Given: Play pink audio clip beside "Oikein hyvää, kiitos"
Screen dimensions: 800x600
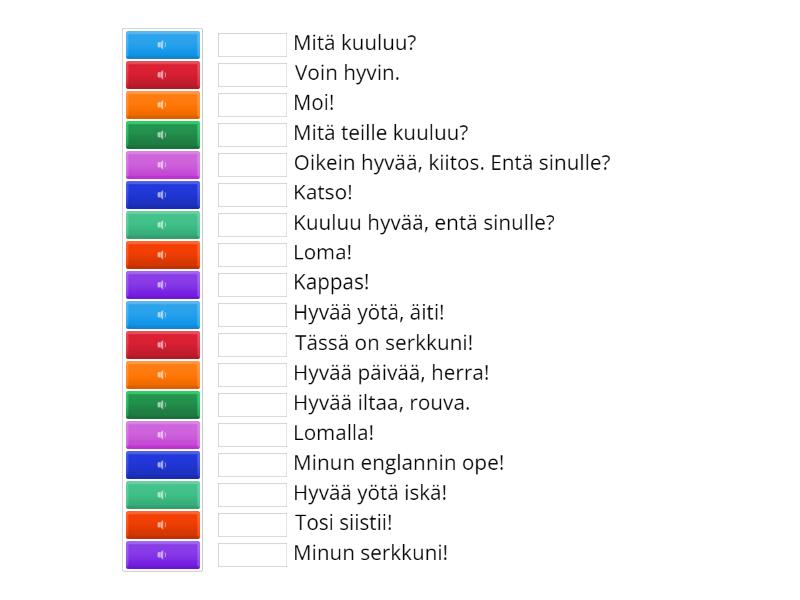Looking at the screenshot, I should (162, 165).
